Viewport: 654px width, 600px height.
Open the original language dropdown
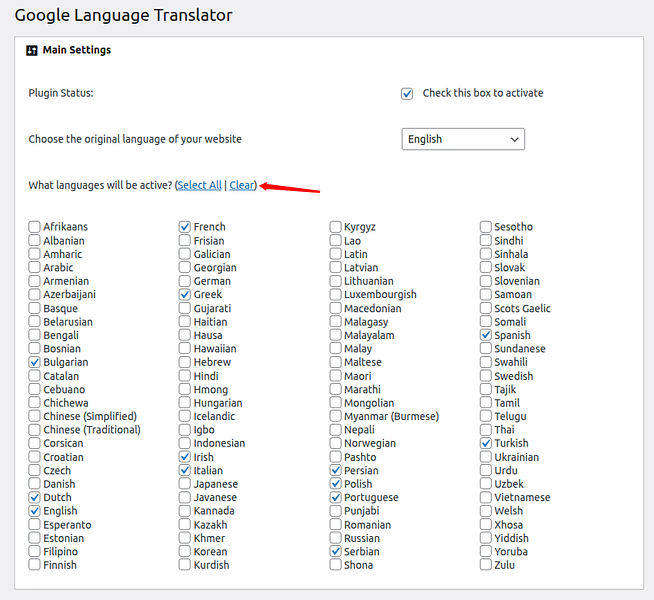coord(463,139)
